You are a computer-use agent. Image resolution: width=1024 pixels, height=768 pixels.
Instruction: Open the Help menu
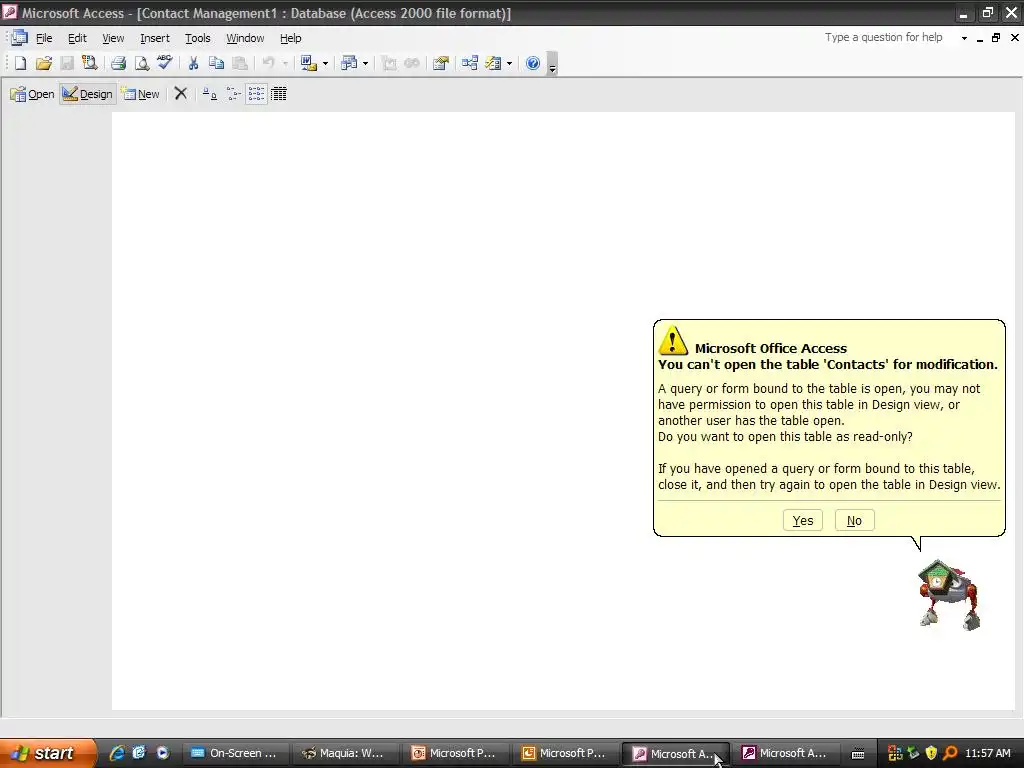(291, 38)
